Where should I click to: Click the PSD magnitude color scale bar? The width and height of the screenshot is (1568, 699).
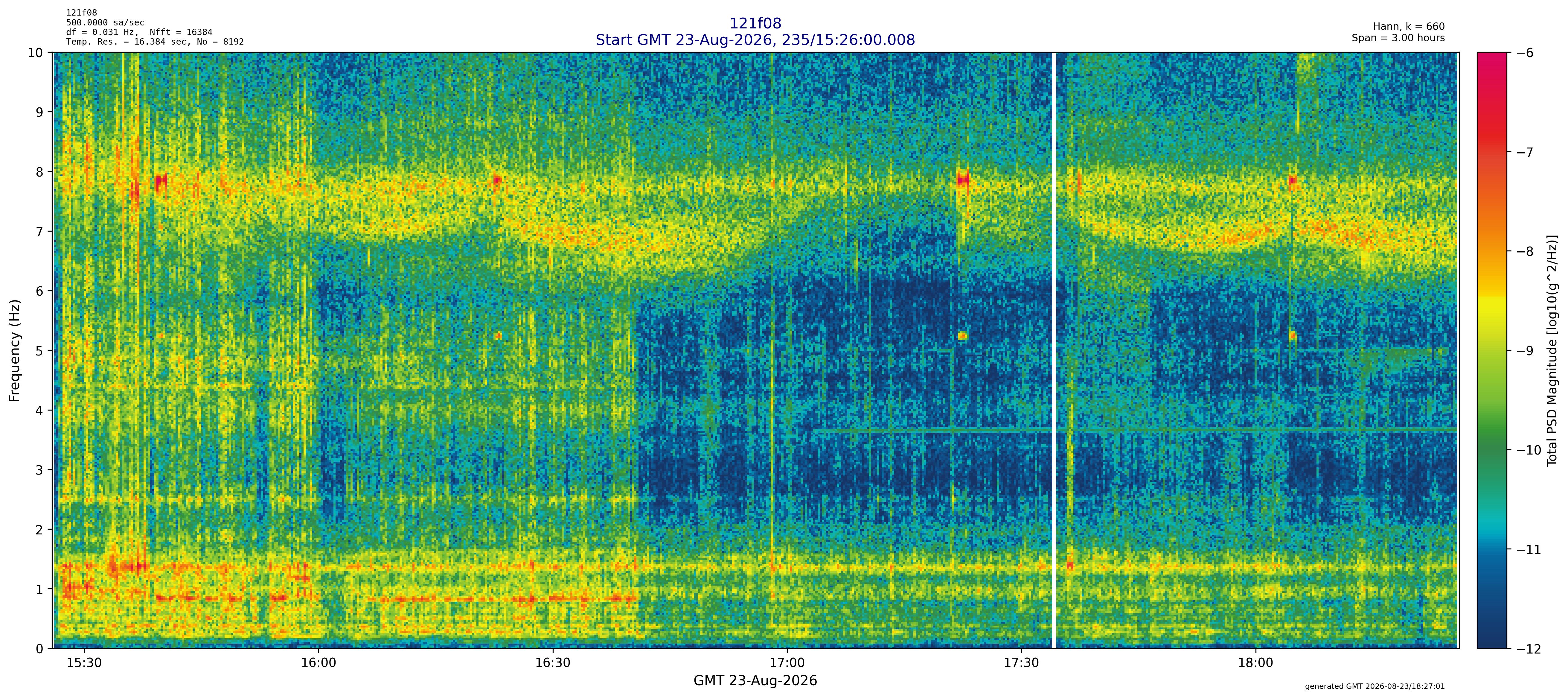point(1493,351)
